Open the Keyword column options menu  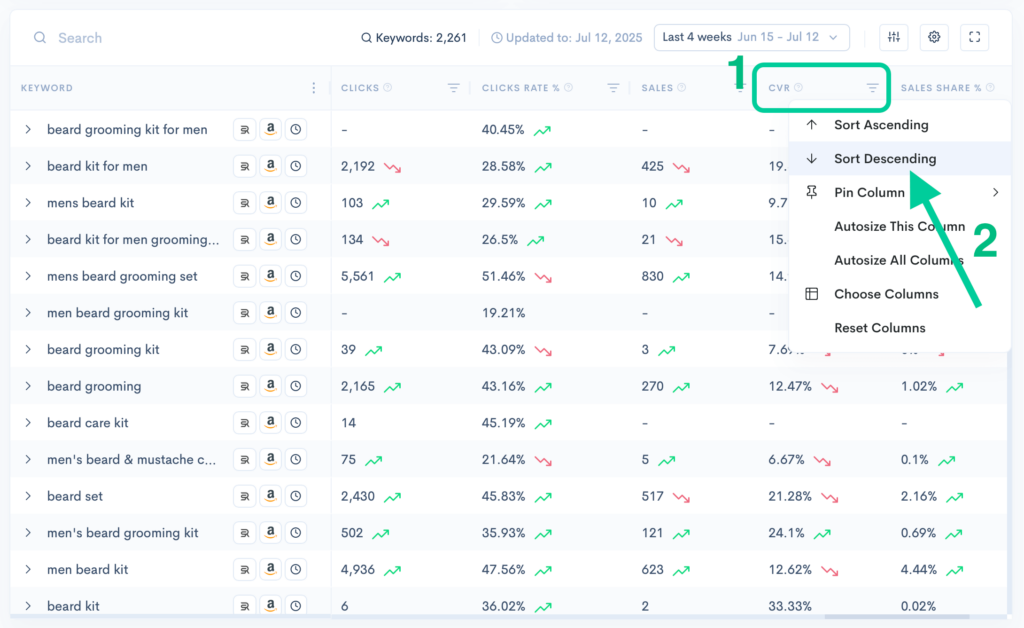pos(313,87)
